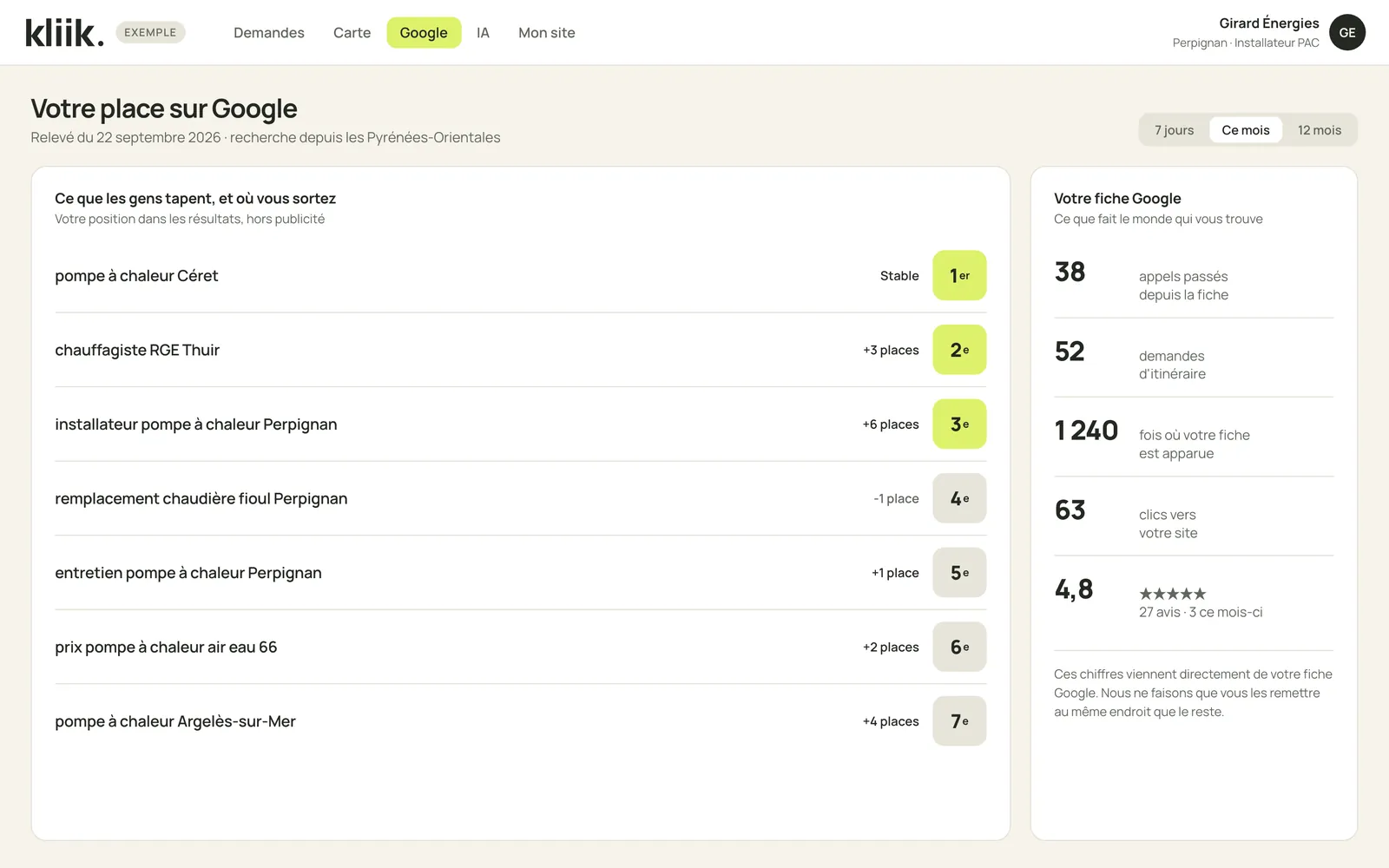The image size is (1389, 868).
Task: Click the "+4 places" trend label
Action: point(891,721)
